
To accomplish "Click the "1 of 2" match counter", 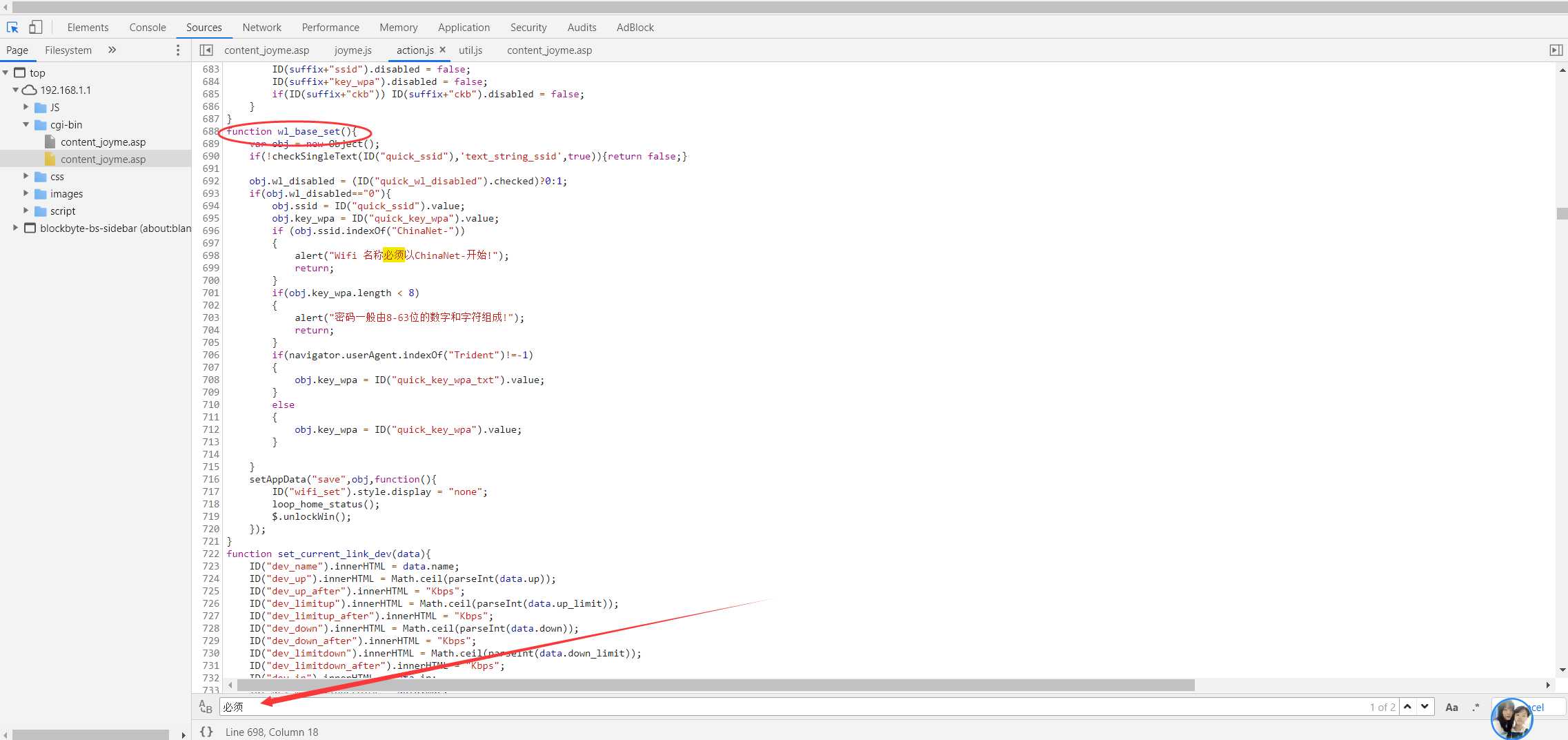I will 1382,707.
